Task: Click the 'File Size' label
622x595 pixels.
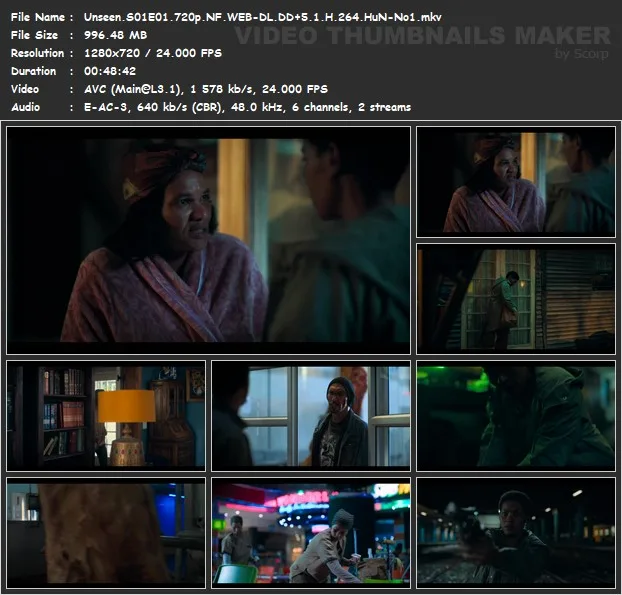Action: [34, 35]
